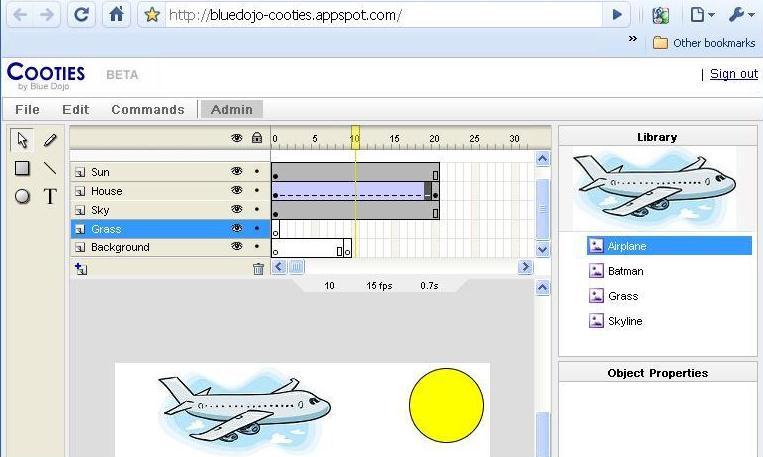Select the Text tool
This screenshot has width=763, height=457.
pyautogui.click(x=50, y=196)
